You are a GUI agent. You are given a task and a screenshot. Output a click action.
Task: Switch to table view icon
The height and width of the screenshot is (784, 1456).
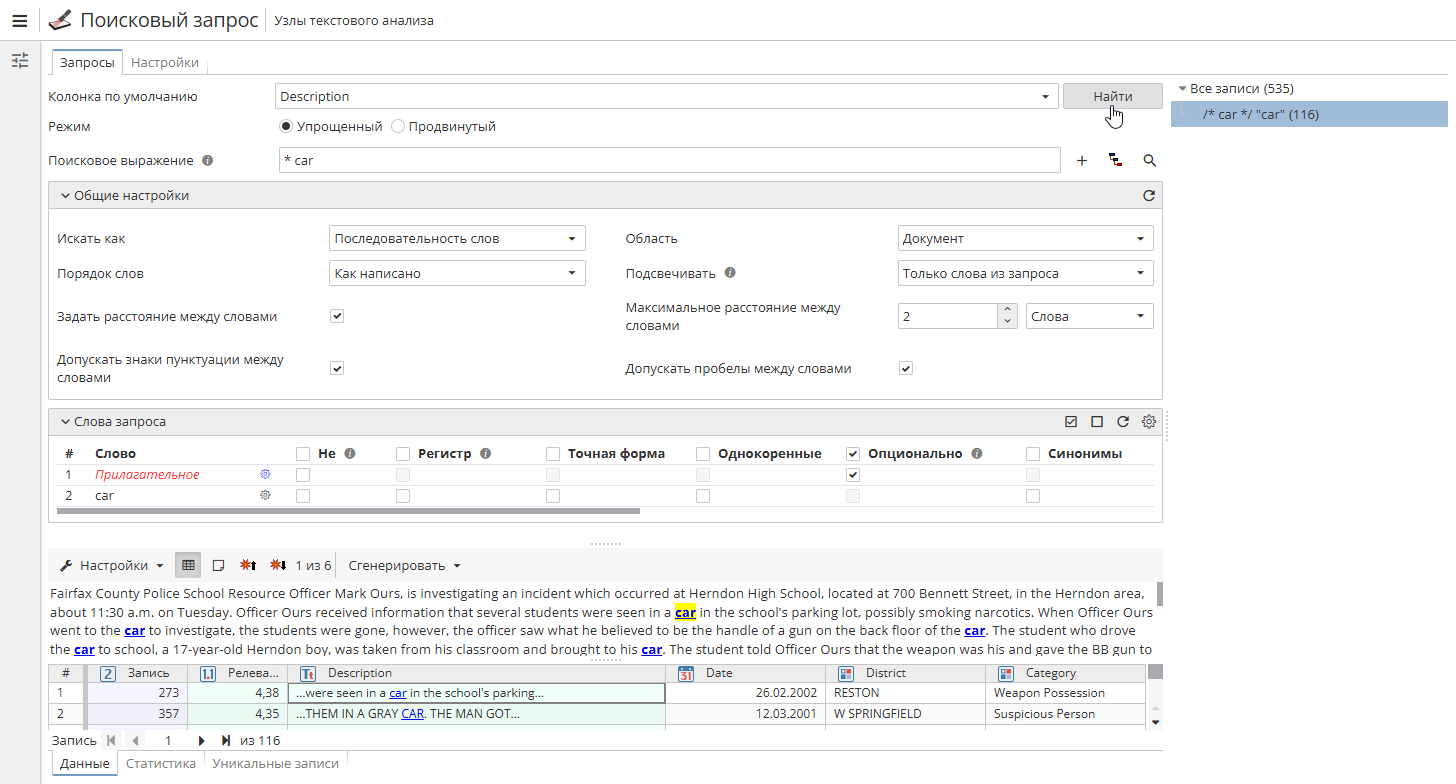tap(188, 565)
